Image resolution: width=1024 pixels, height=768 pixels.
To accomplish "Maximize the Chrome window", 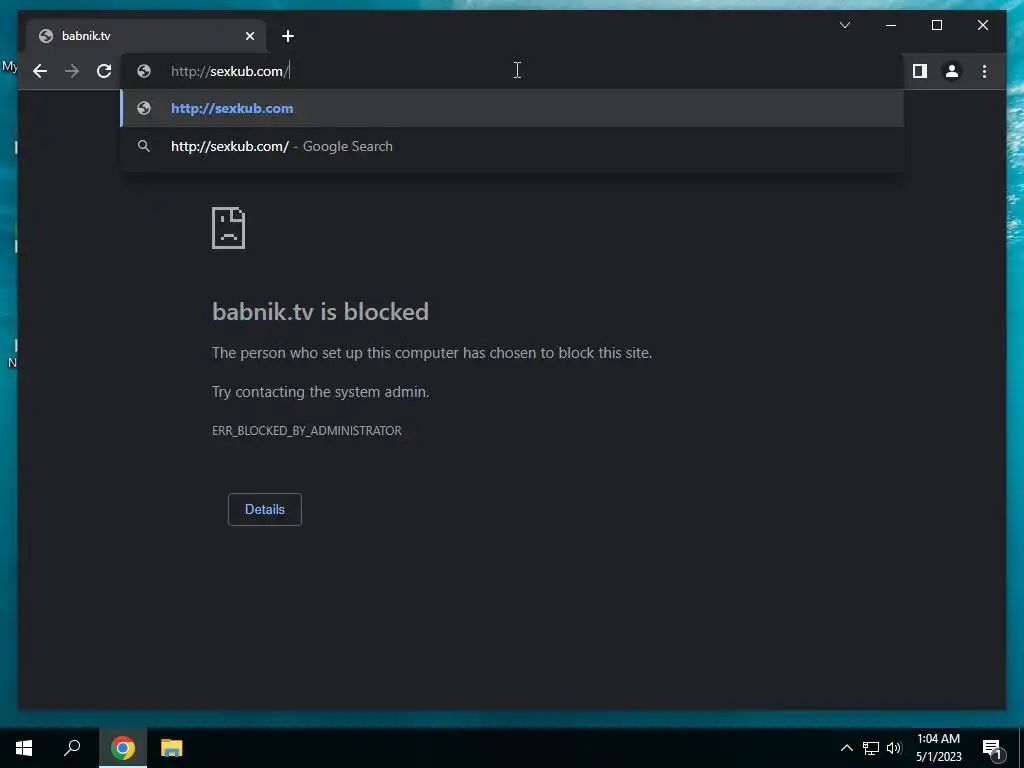I will point(936,25).
